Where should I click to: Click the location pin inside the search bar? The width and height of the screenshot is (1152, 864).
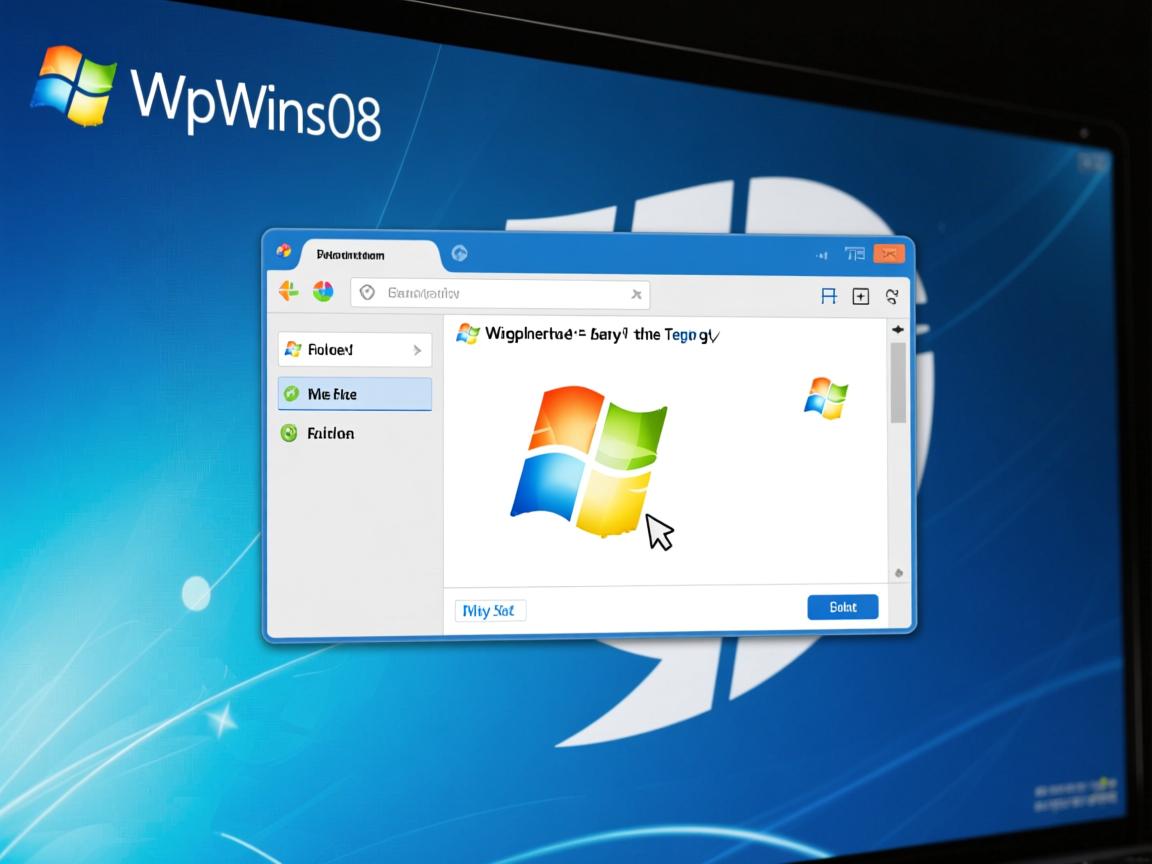368,292
